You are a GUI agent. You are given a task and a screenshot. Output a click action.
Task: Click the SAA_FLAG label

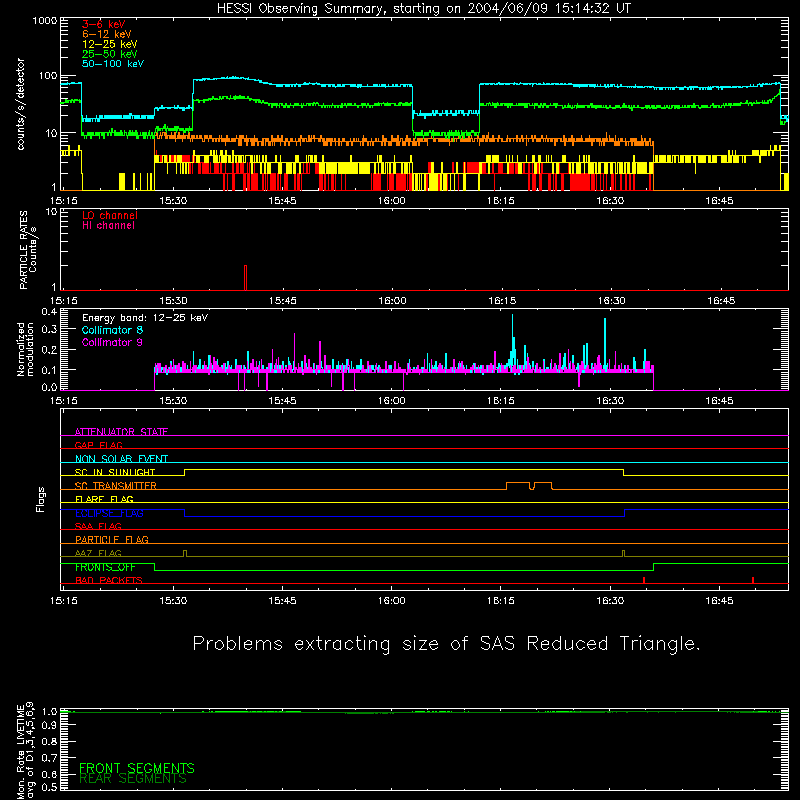click(98, 526)
